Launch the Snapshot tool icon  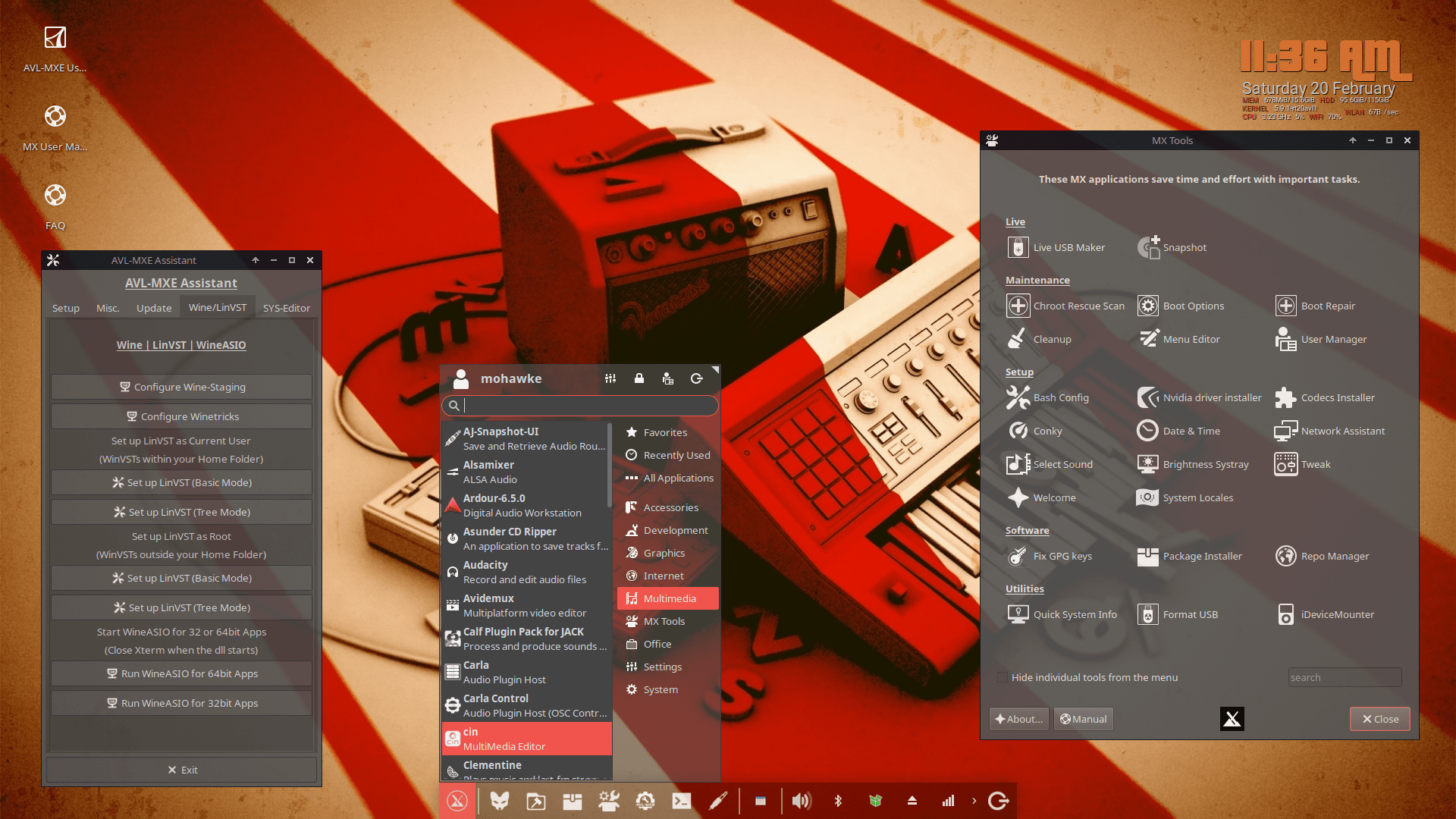[x=1149, y=247]
